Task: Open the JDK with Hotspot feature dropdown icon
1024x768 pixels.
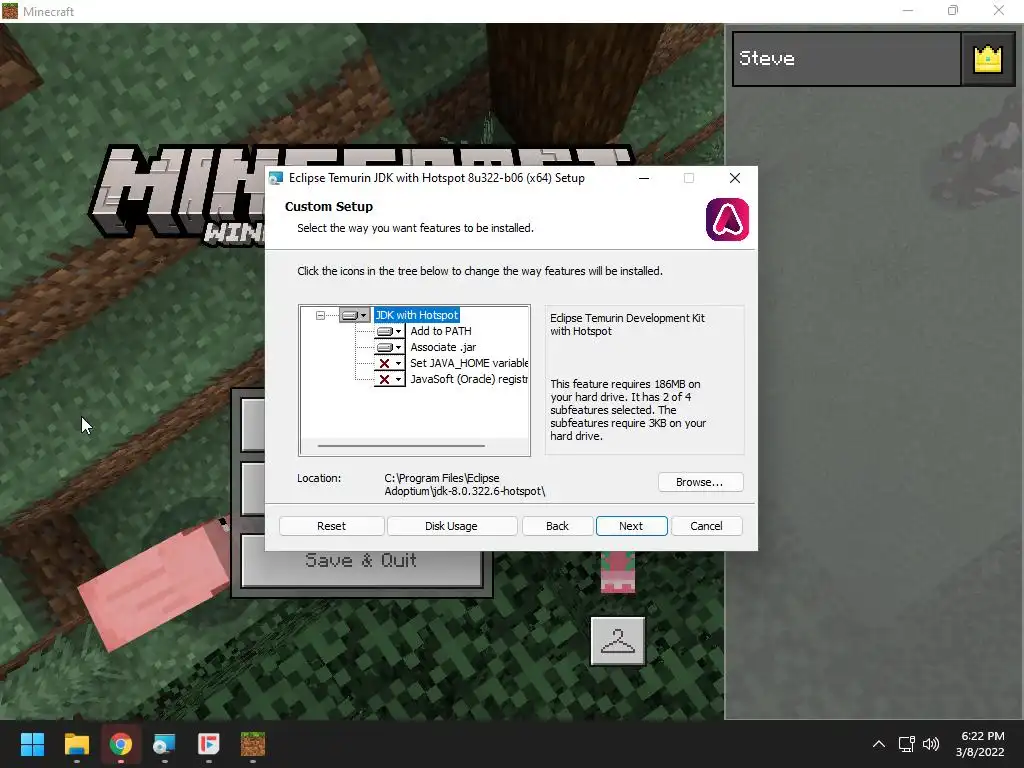Action: (x=355, y=315)
